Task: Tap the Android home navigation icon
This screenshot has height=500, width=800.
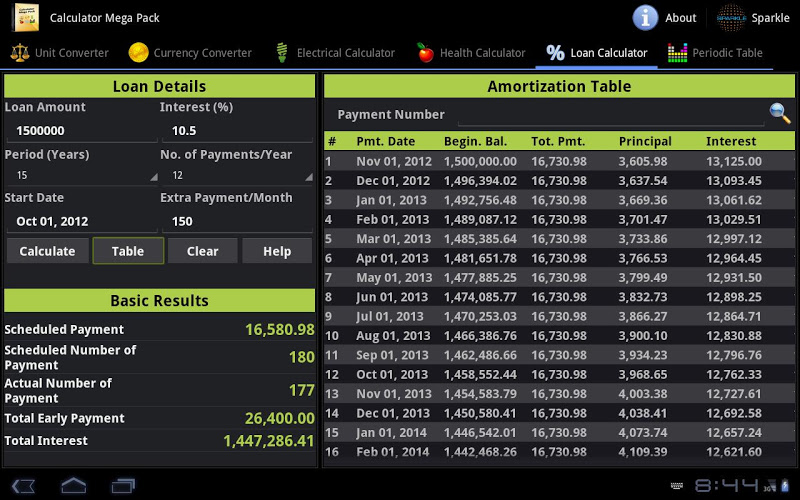Action: click(73, 485)
